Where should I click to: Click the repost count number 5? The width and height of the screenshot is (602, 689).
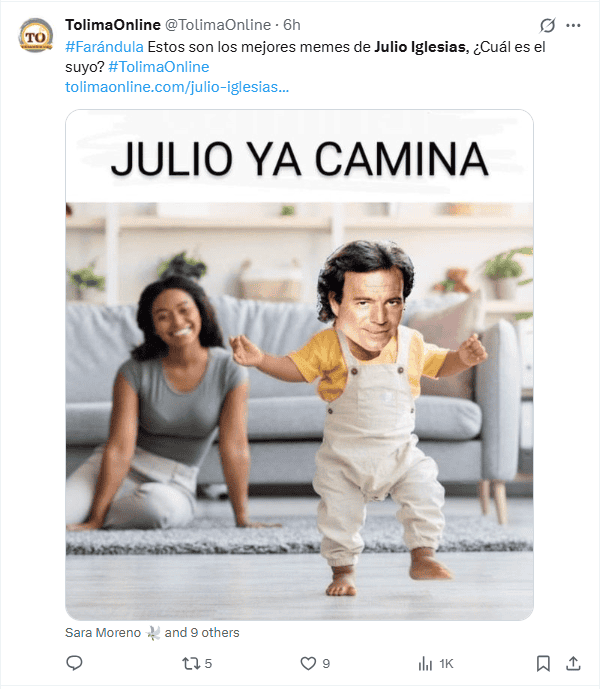click(208, 664)
